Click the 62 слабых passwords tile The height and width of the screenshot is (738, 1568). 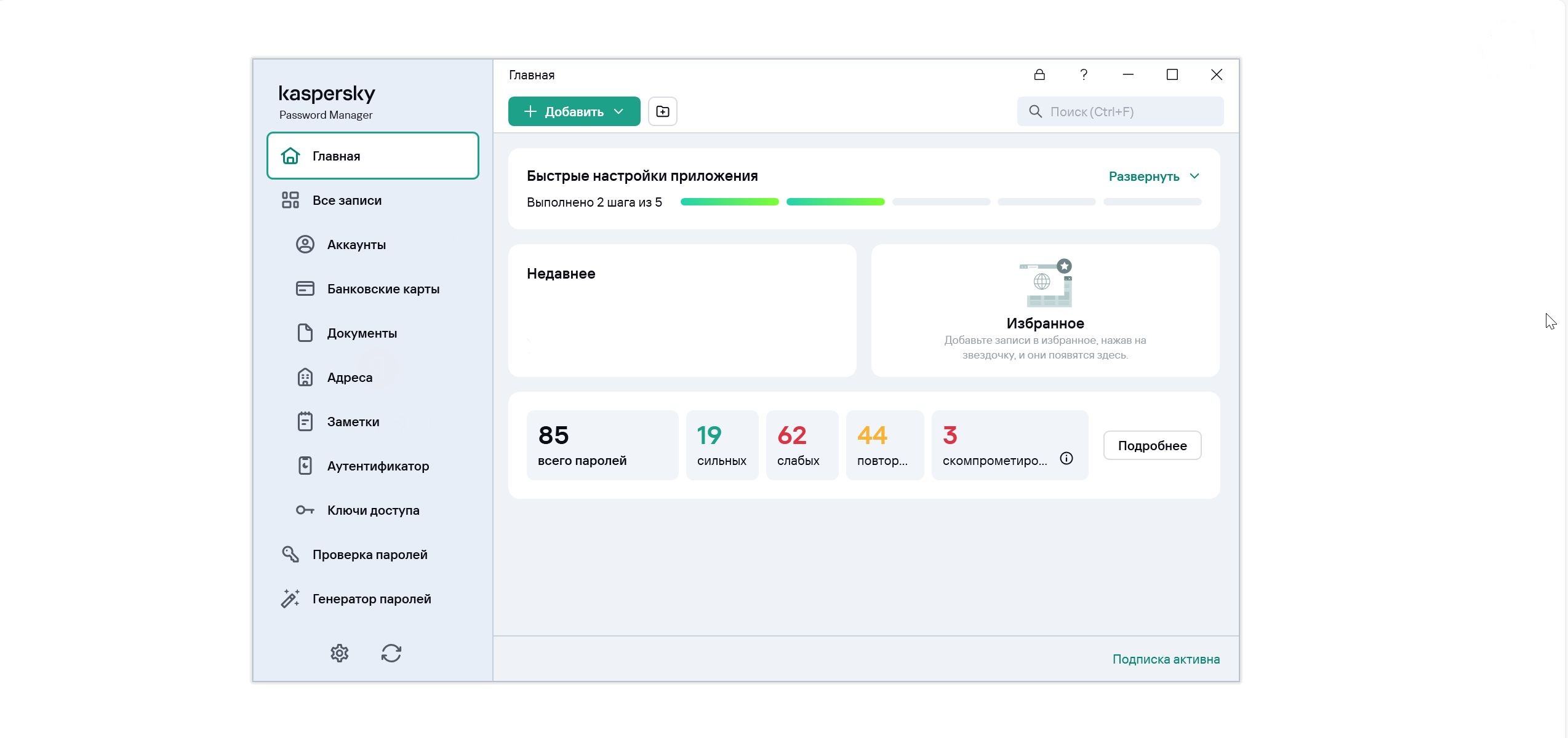[x=801, y=445]
